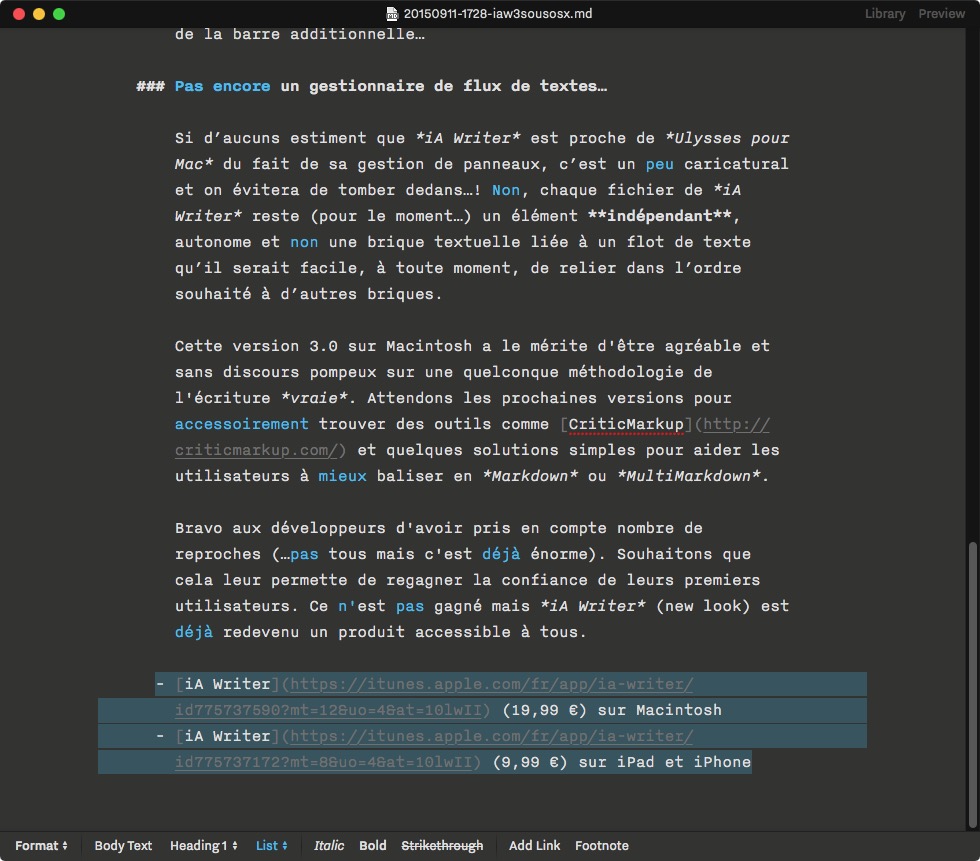Insert a Footnote from the toolbar

point(602,846)
